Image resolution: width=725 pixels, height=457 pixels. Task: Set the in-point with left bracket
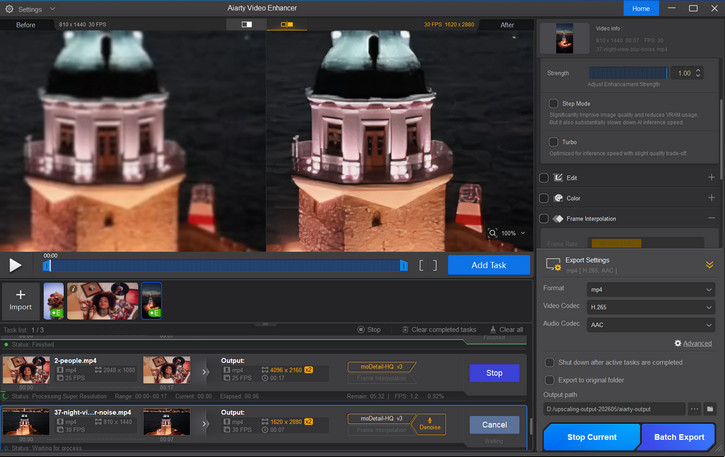coord(421,266)
